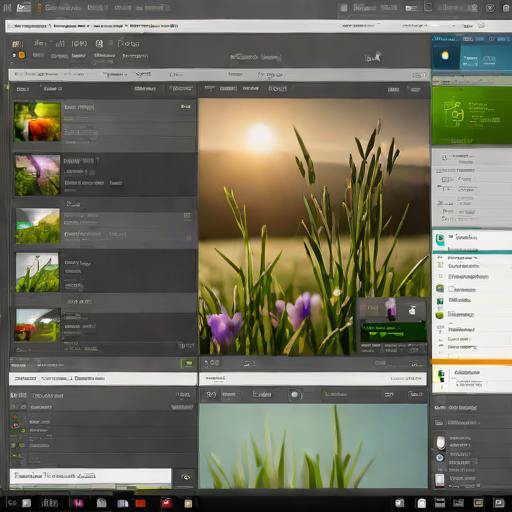Click the blue round icon in dark lower-right panel
The width and height of the screenshot is (512, 512).
[440, 458]
